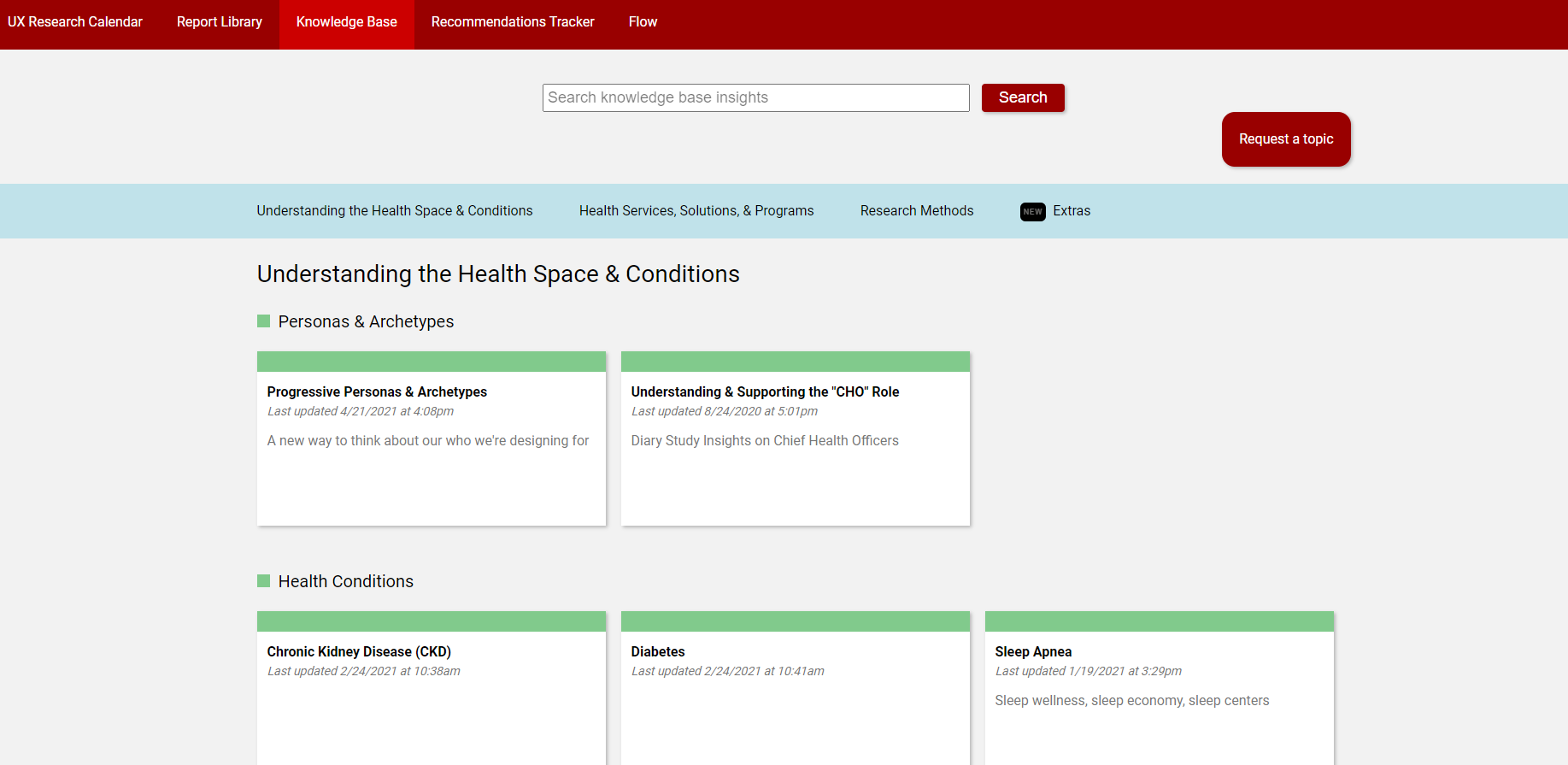Click the Request a topic button
This screenshot has width=1568, height=765.
click(1286, 139)
